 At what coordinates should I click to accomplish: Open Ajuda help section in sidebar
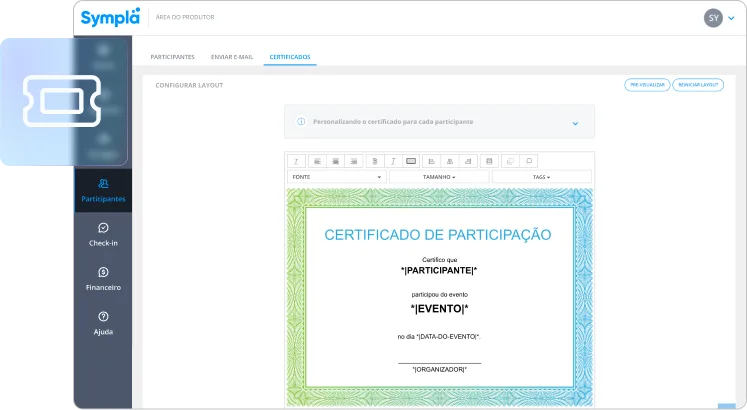click(x=103, y=322)
